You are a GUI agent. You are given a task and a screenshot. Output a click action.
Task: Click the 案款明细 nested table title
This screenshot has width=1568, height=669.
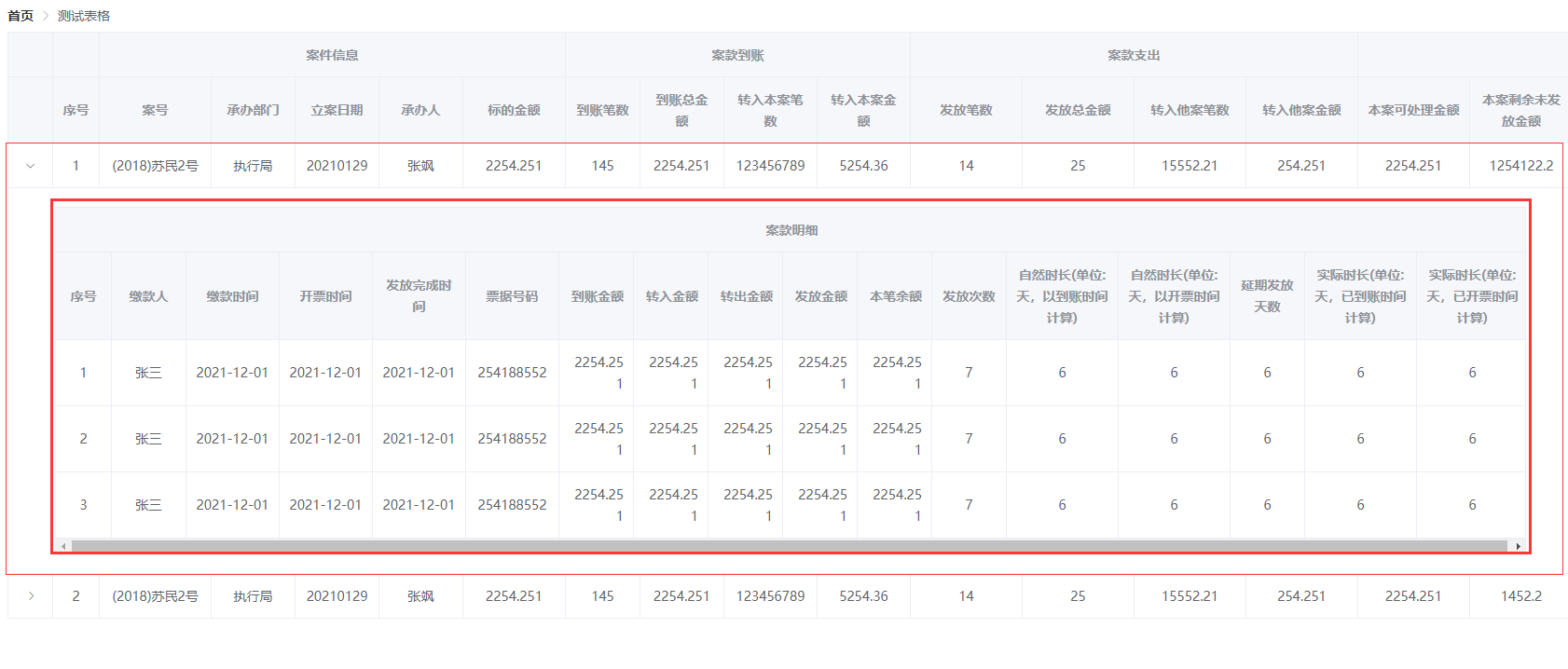click(791, 230)
